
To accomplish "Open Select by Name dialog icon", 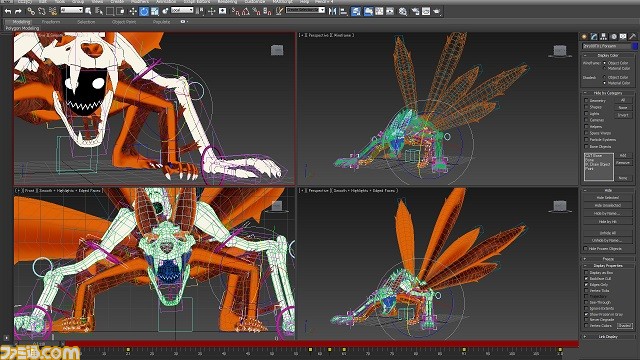I will 98,11.
